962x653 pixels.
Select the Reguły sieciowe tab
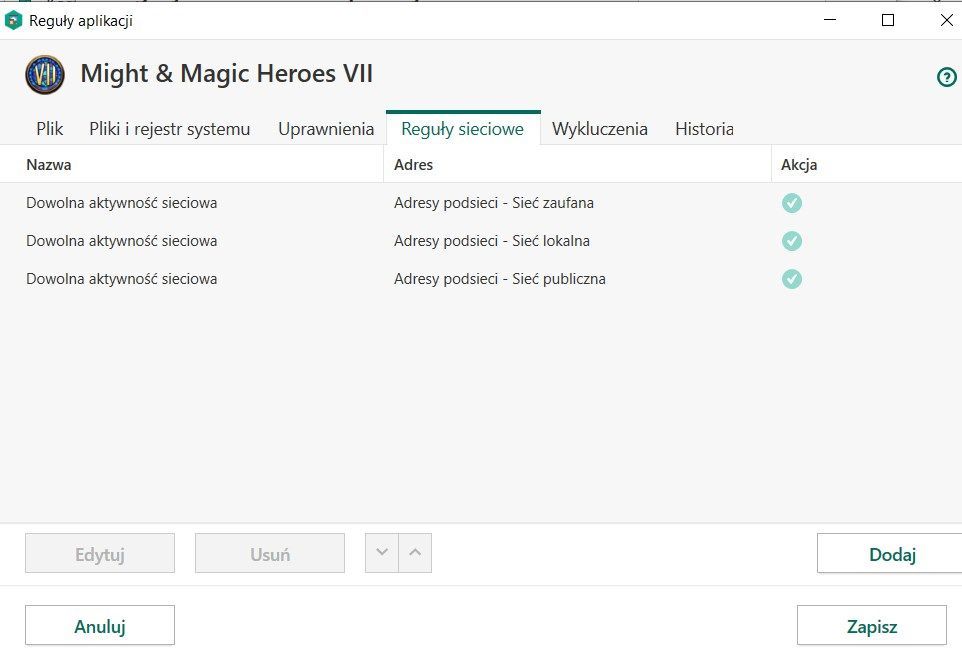point(462,129)
